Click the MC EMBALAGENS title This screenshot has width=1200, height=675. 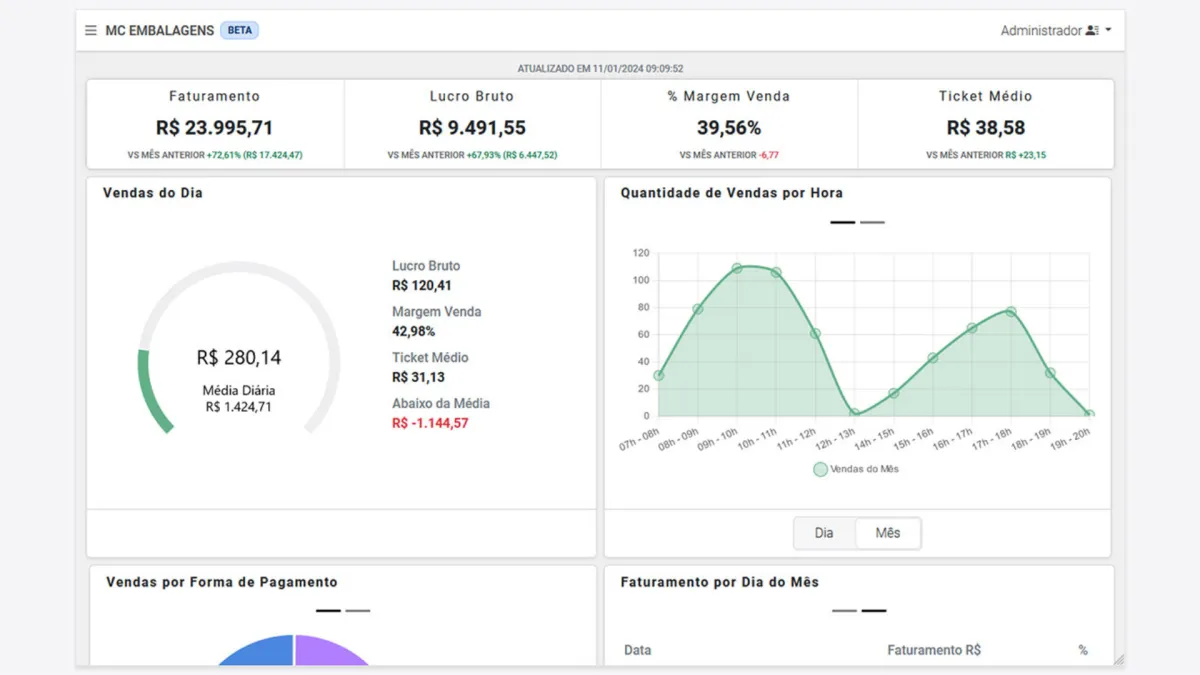click(160, 31)
